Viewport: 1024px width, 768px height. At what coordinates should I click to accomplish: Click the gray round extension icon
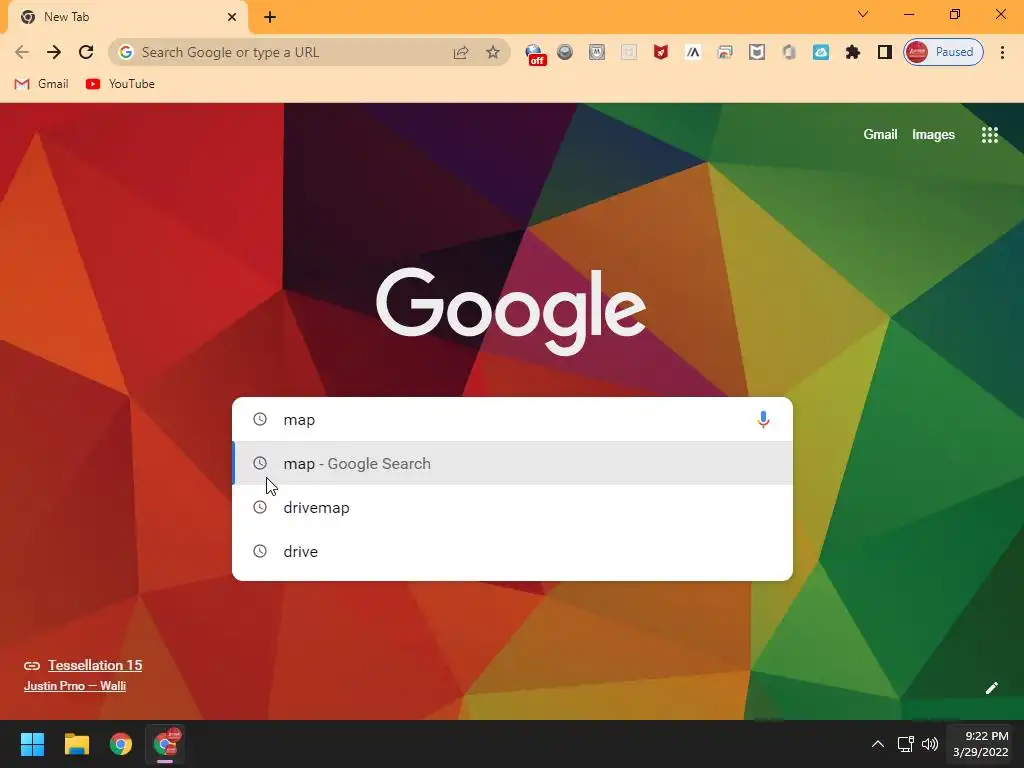(x=565, y=52)
